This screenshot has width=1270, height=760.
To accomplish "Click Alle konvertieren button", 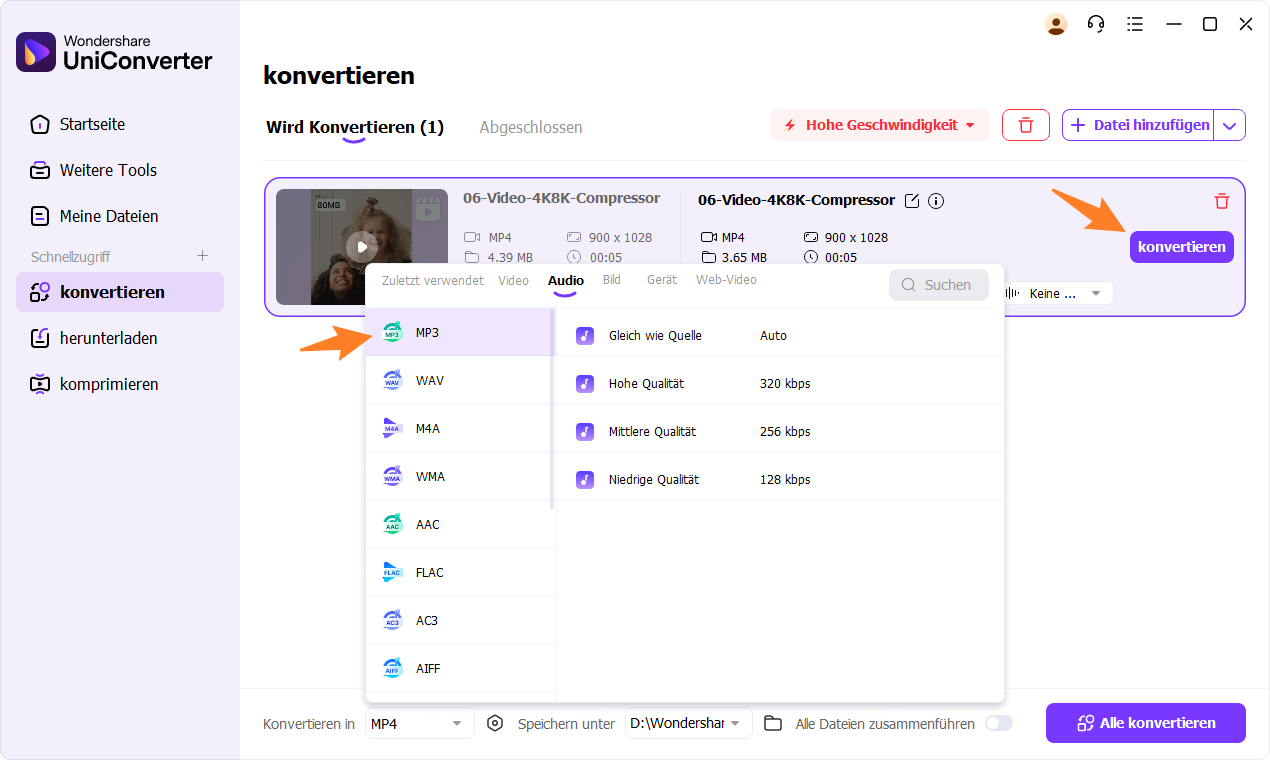I will 1146,723.
